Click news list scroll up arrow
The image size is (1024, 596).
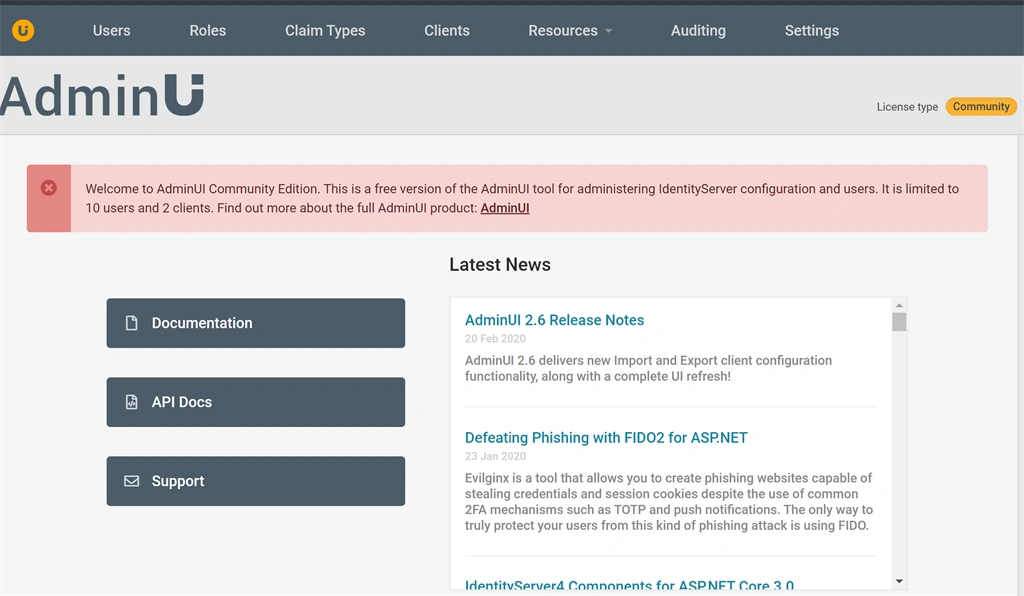pyautogui.click(x=899, y=306)
